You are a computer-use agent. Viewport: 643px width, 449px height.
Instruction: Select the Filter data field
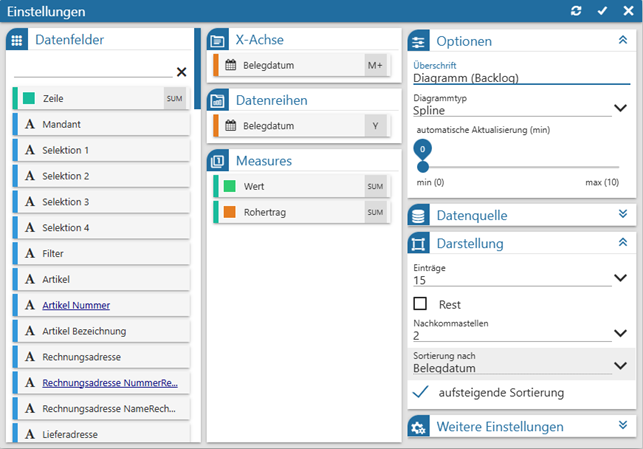pos(53,253)
